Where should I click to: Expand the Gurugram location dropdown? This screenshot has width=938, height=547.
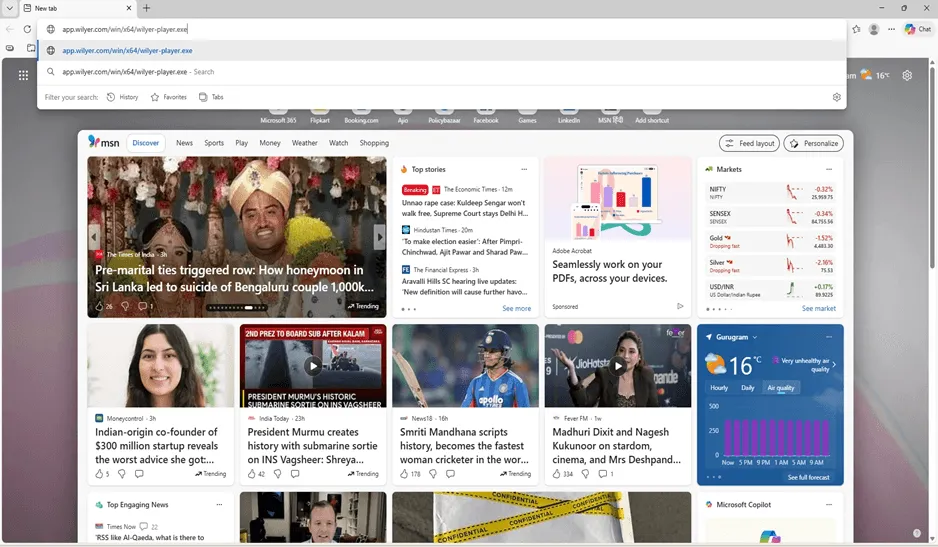click(x=754, y=337)
